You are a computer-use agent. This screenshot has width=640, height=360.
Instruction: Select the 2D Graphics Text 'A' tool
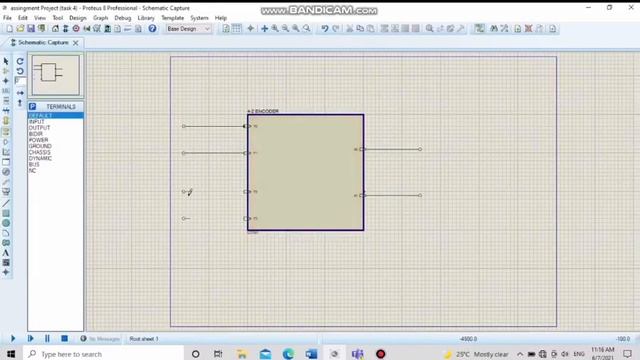(x=6, y=253)
